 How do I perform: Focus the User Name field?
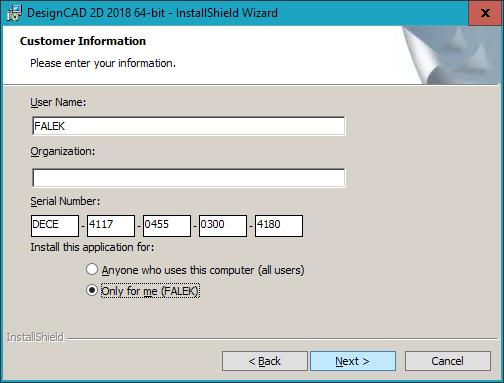[x=189, y=126]
